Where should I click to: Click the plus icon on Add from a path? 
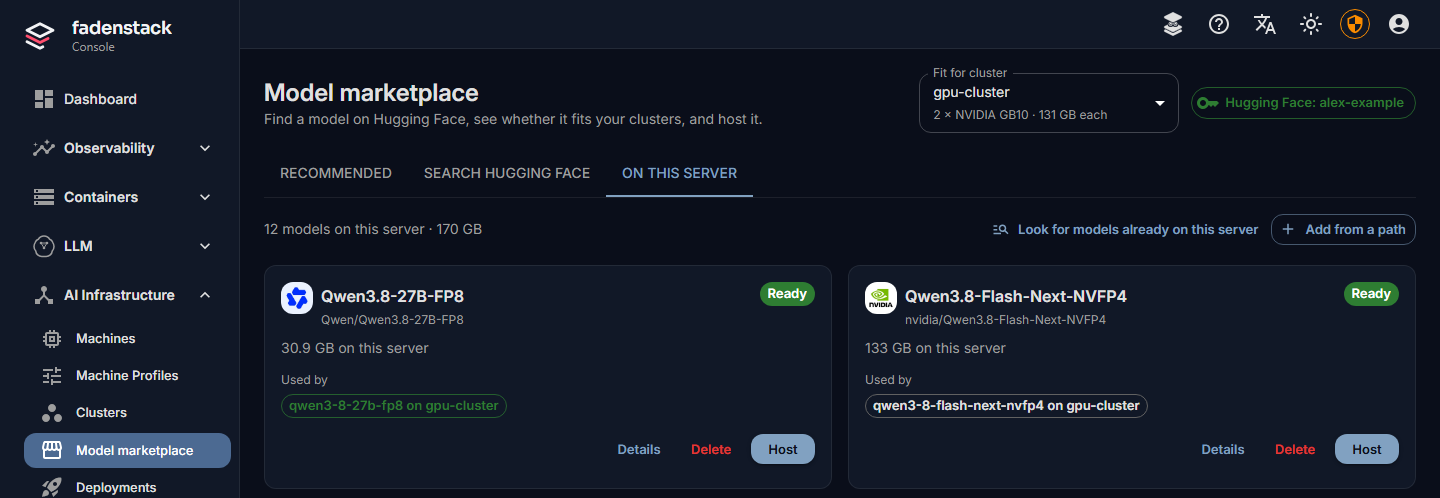tap(1288, 230)
